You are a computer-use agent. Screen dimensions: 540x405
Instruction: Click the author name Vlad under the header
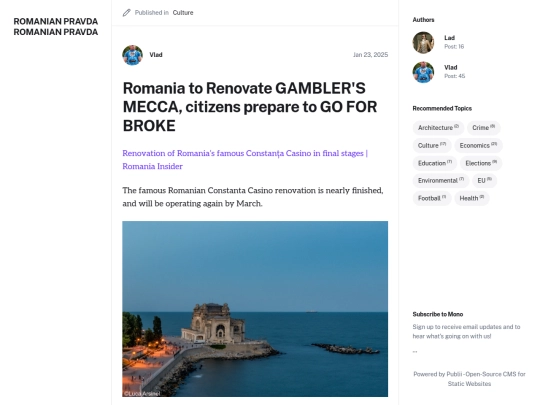point(156,55)
